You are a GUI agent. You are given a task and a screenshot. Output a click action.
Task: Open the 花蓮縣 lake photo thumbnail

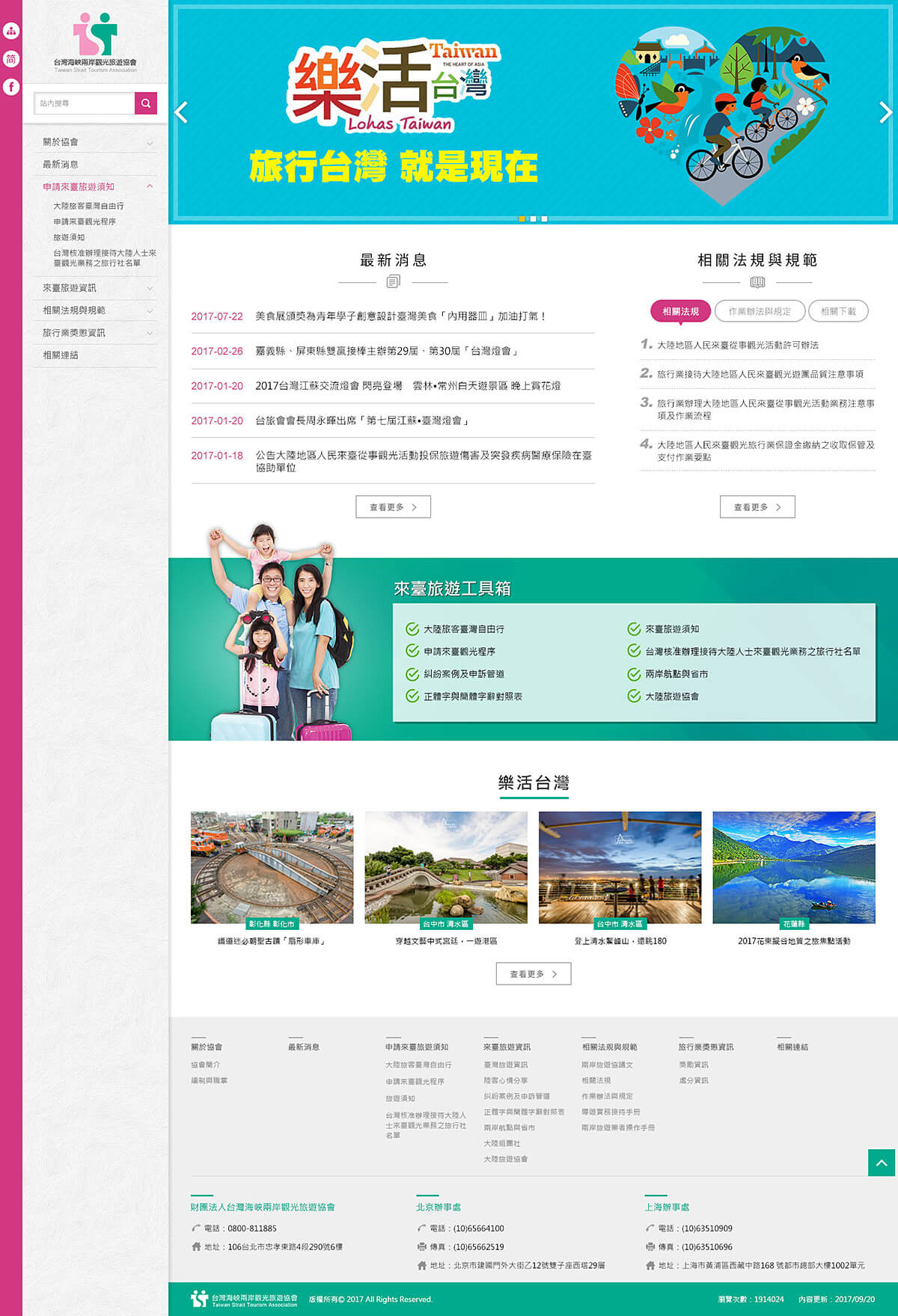click(x=793, y=867)
